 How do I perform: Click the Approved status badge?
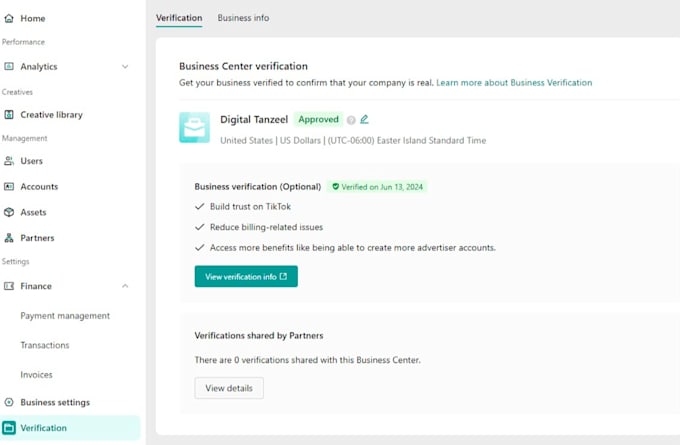coord(318,119)
